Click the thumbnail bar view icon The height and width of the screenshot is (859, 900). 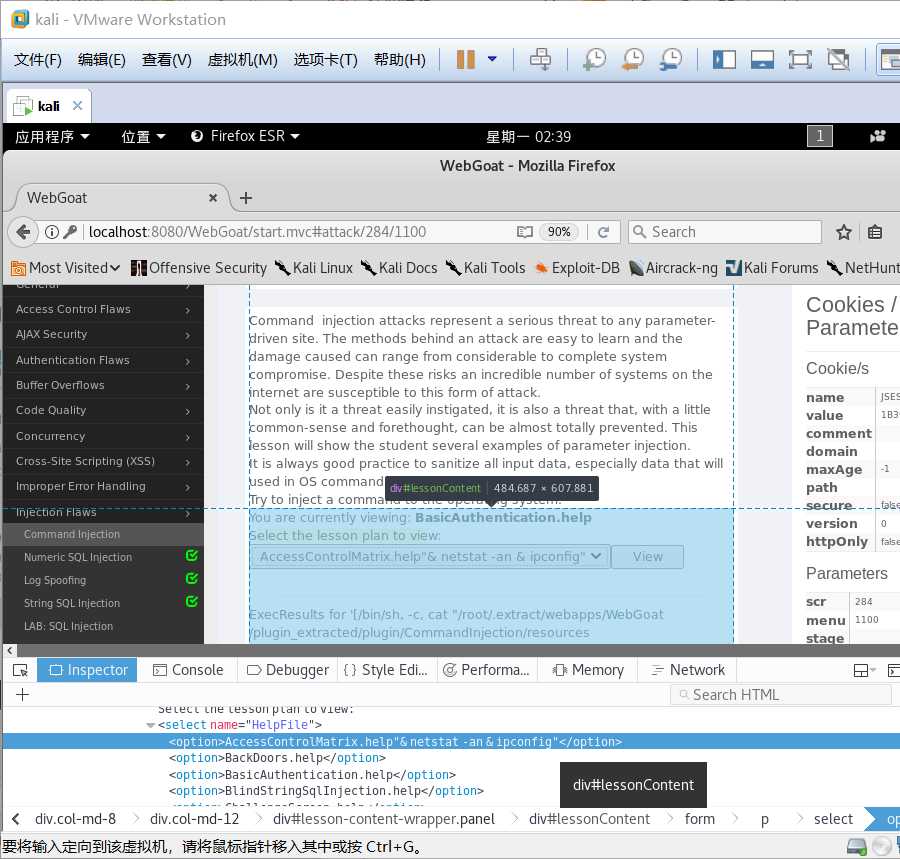[762, 59]
